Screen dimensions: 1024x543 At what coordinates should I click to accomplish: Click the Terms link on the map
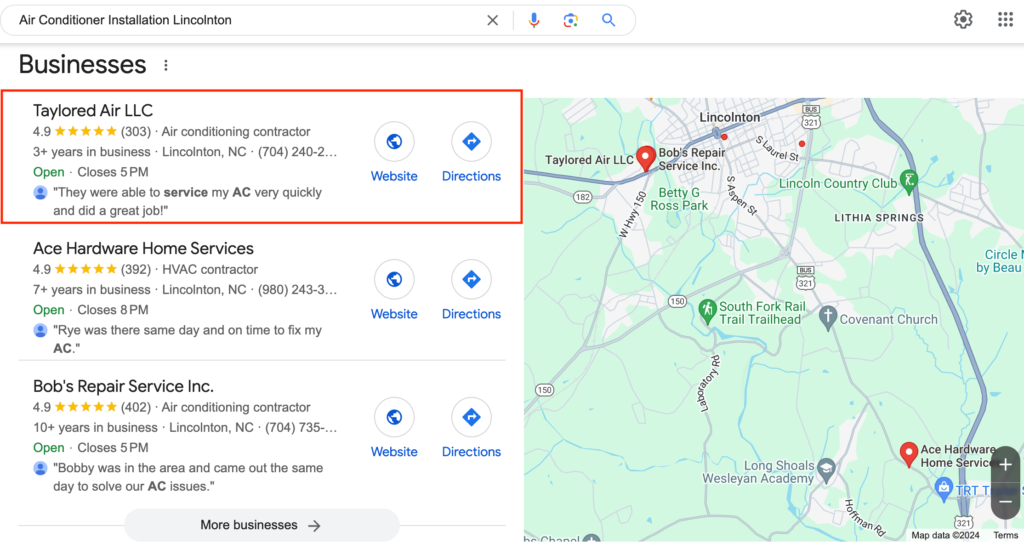[1005, 535]
